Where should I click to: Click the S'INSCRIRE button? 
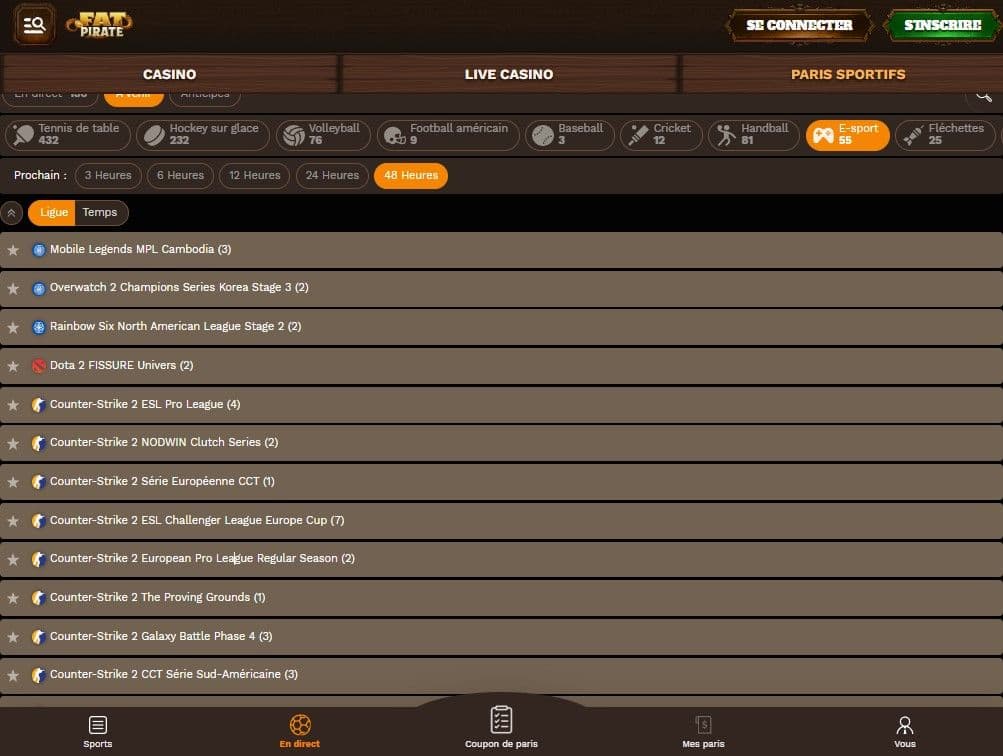[x=941, y=26]
